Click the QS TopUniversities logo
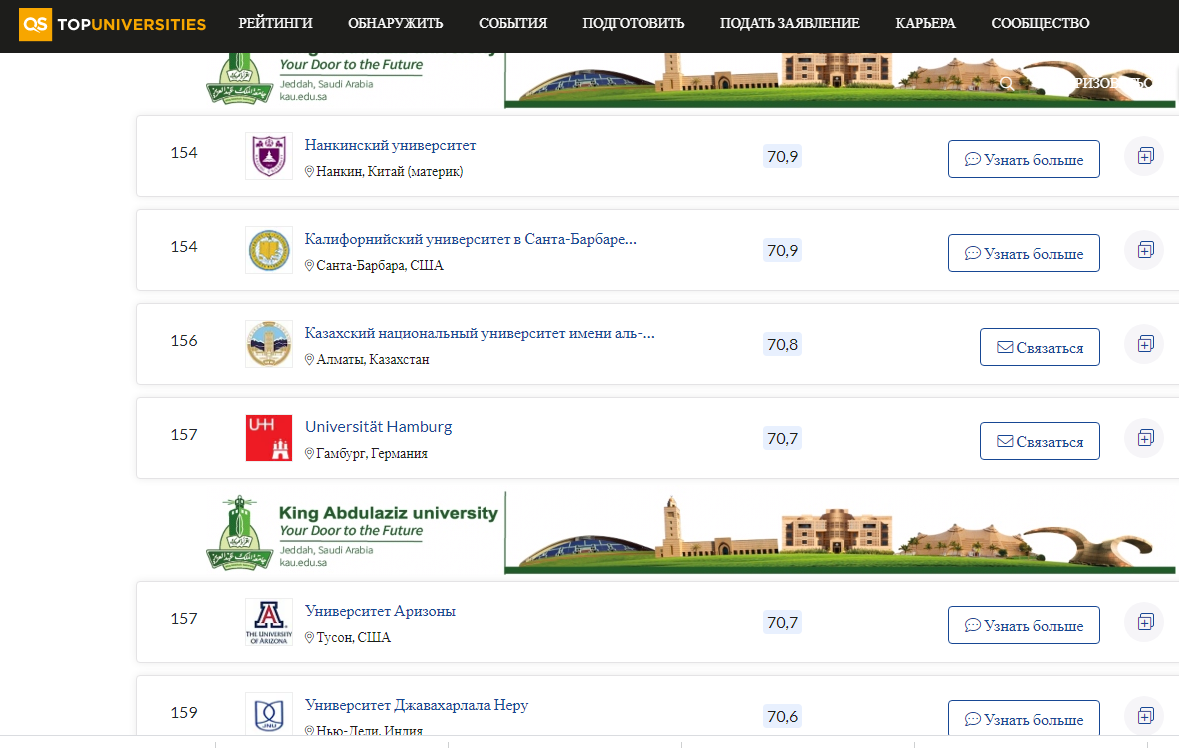 pos(112,24)
